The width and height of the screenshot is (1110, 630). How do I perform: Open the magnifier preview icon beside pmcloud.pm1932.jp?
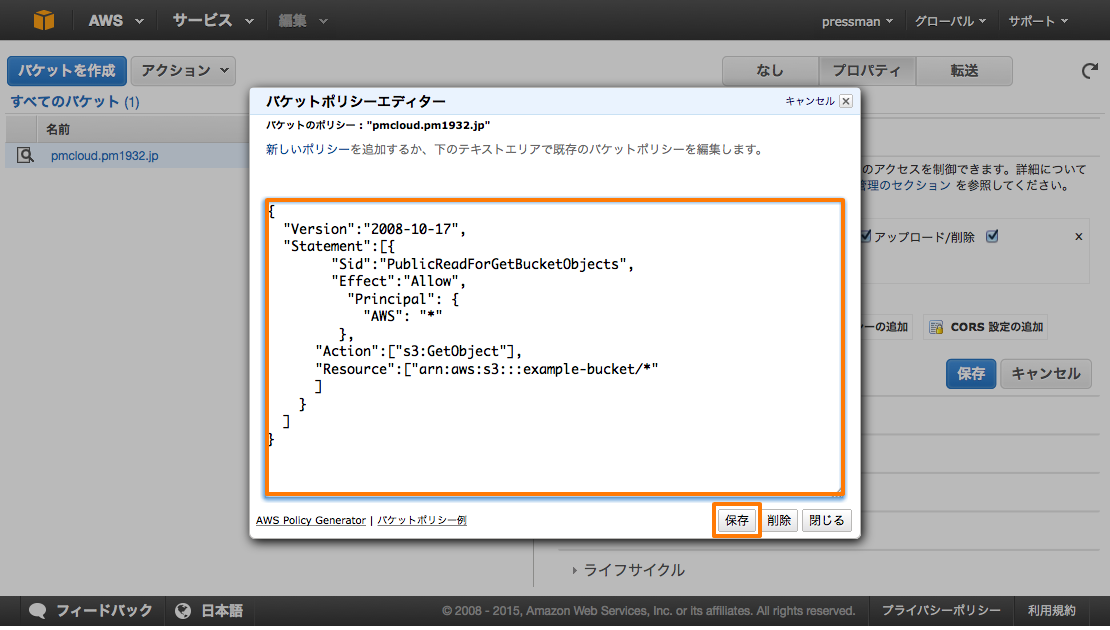(23, 156)
